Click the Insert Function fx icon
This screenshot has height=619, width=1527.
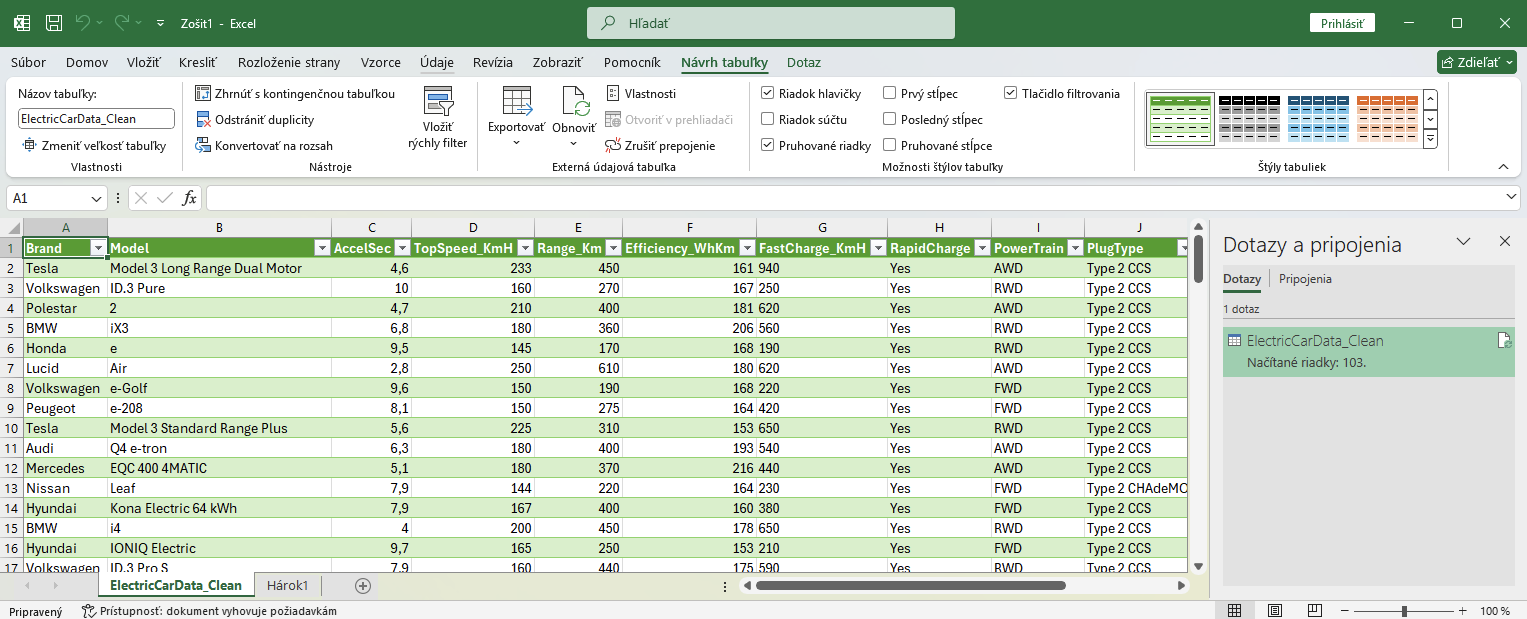(x=189, y=198)
